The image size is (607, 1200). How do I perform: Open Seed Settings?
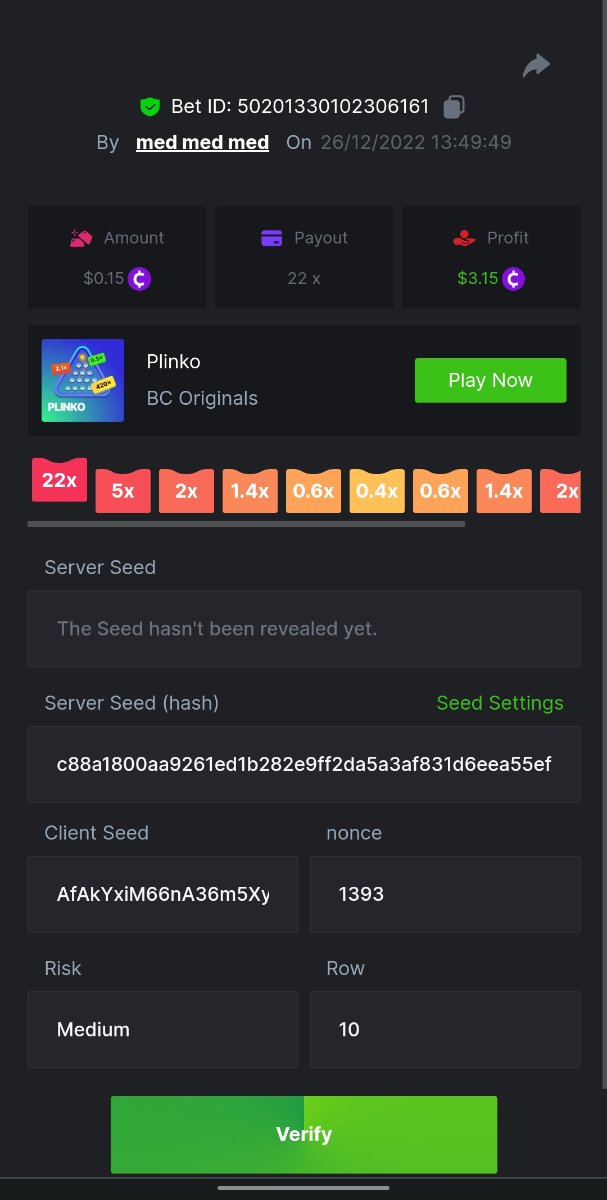(500, 703)
